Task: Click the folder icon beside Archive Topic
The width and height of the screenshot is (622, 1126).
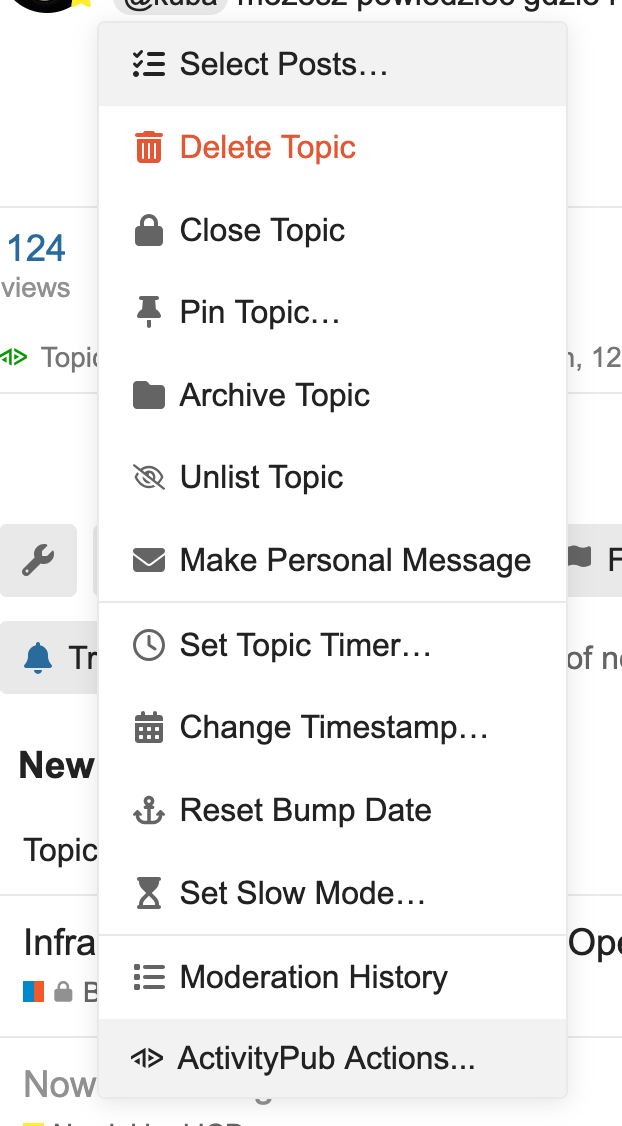Action: coord(149,395)
